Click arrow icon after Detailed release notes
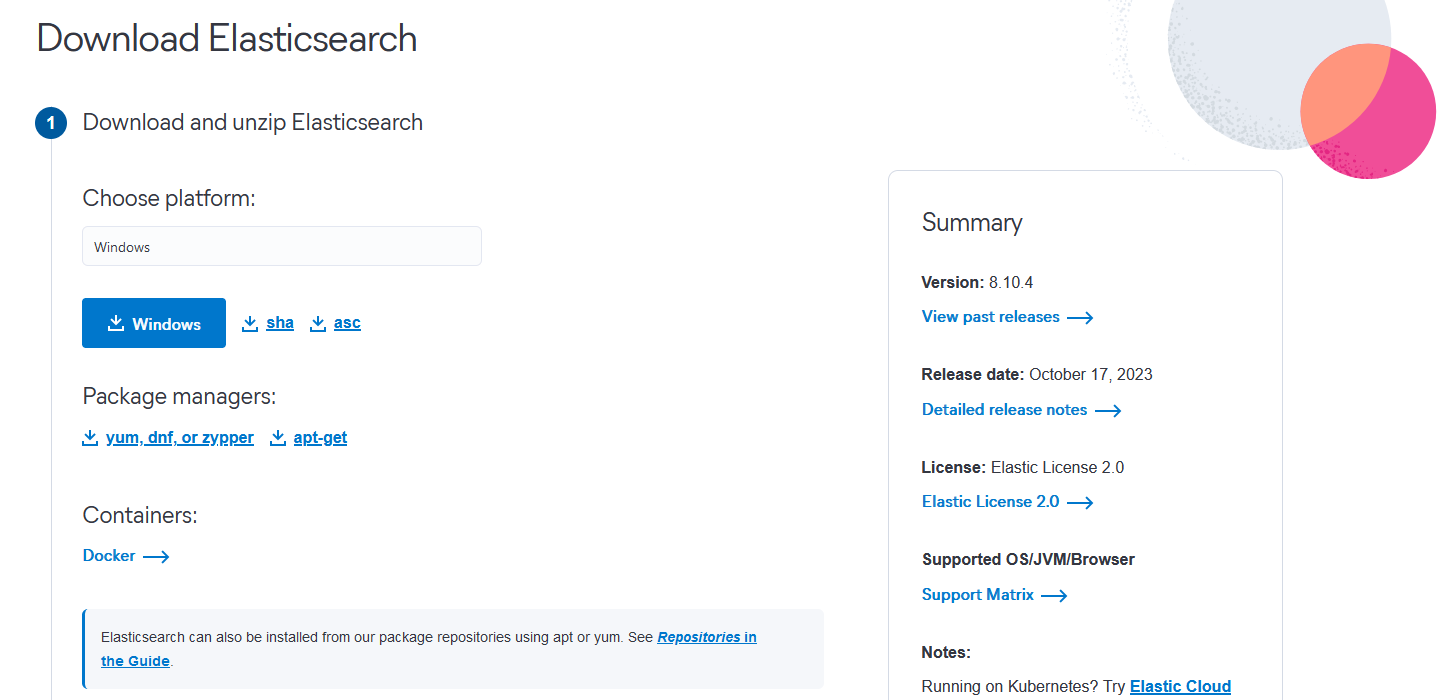Viewport: 1453px width, 700px height. point(1108,410)
